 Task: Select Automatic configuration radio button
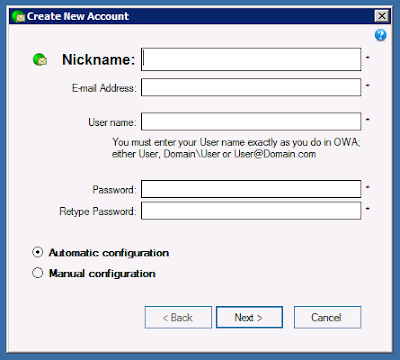(38, 252)
